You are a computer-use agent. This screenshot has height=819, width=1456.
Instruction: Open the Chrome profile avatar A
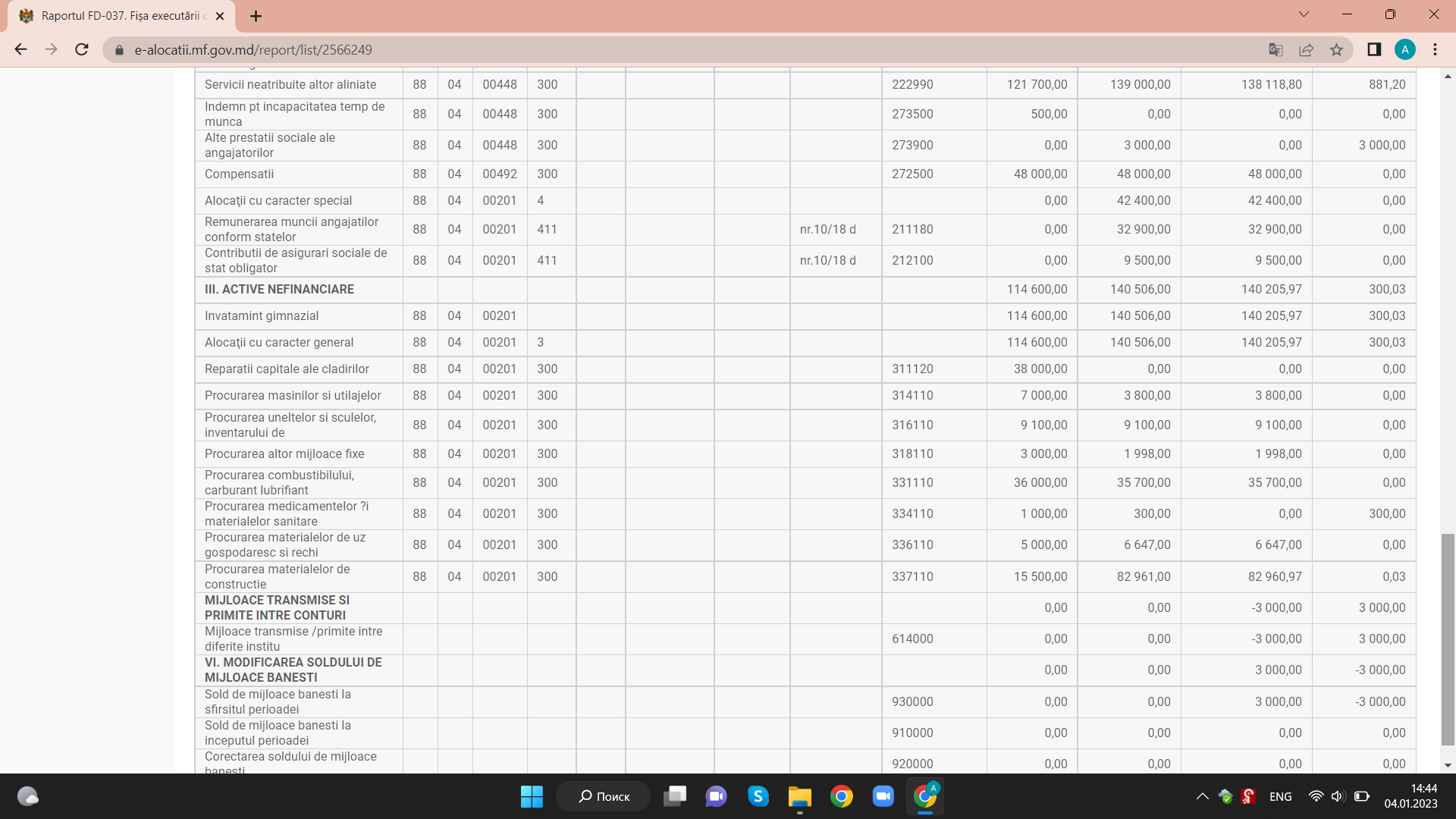pyautogui.click(x=1404, y=50)
